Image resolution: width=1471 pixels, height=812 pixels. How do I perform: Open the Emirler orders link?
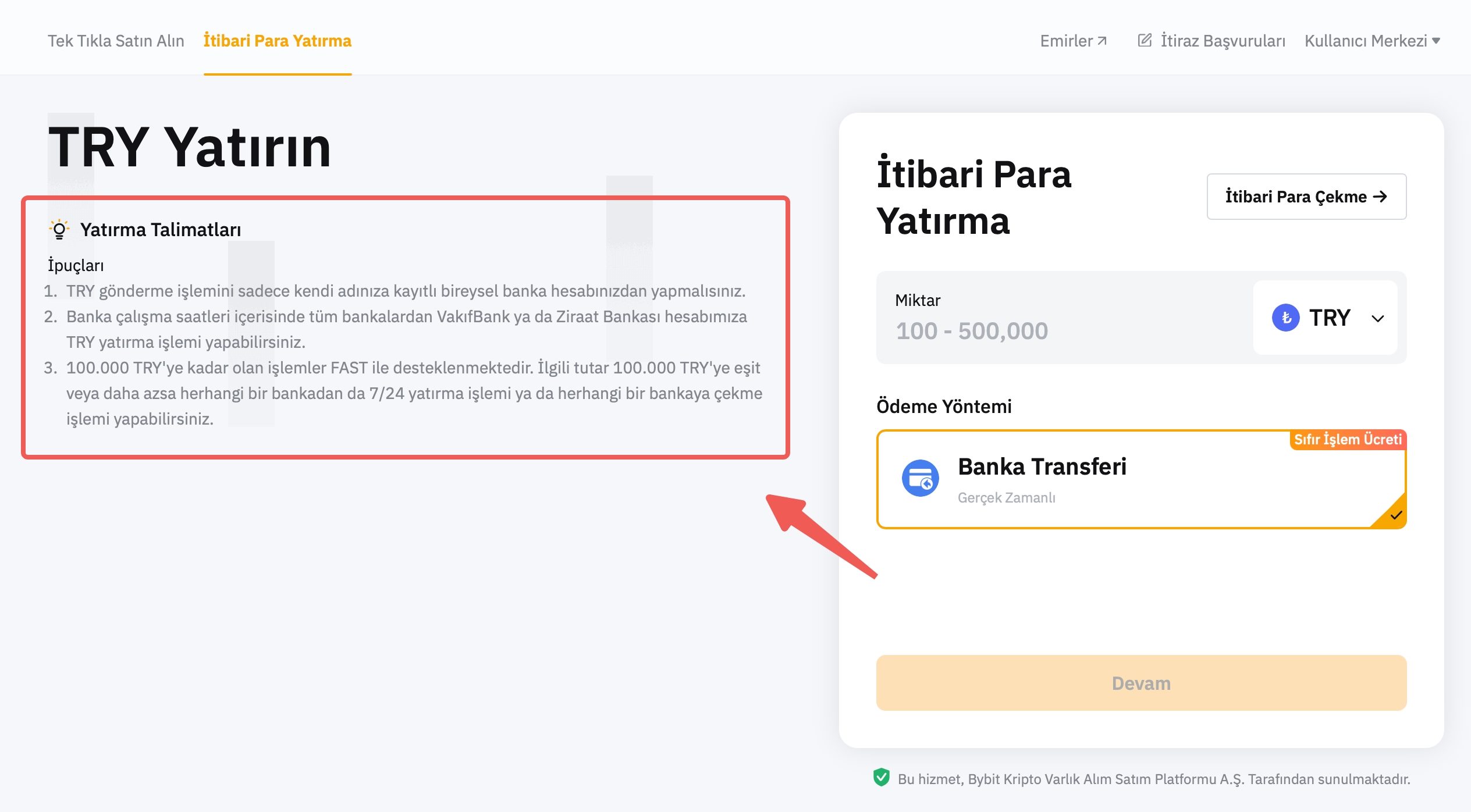pos(1067,41)
